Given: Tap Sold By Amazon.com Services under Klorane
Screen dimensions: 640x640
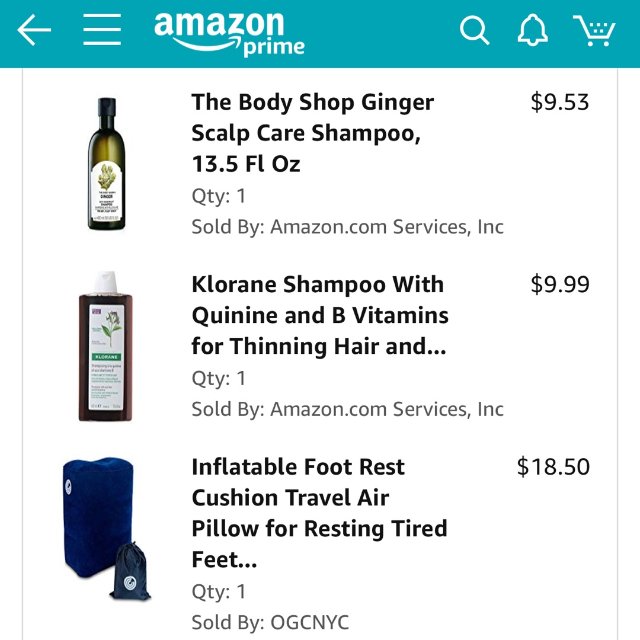Looking at the screenshot, I should (347, 409).
